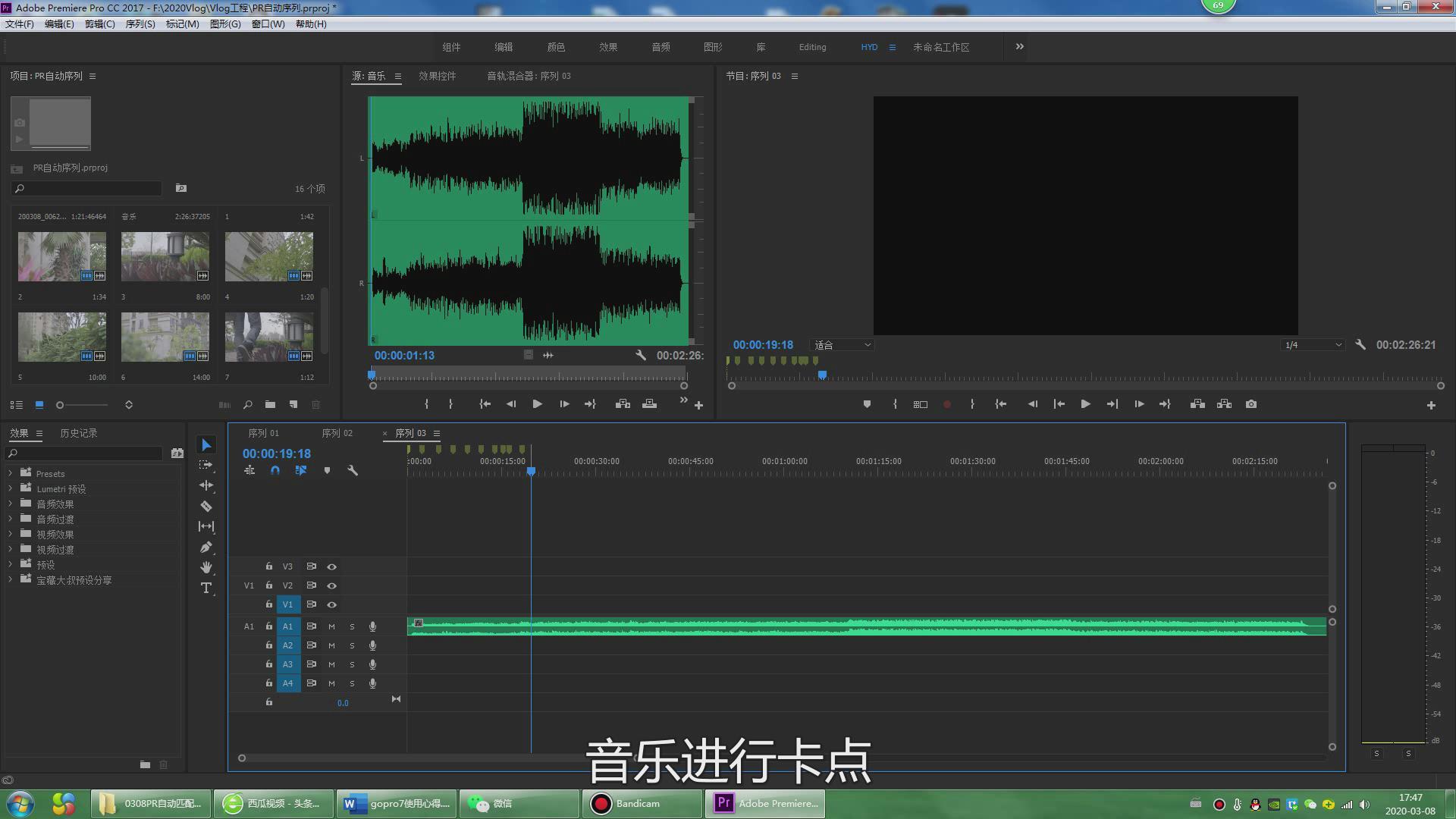This screenshot has width=1456, height=819.
Task: Expand 视频过渡 folder
Action: point(11,549)
